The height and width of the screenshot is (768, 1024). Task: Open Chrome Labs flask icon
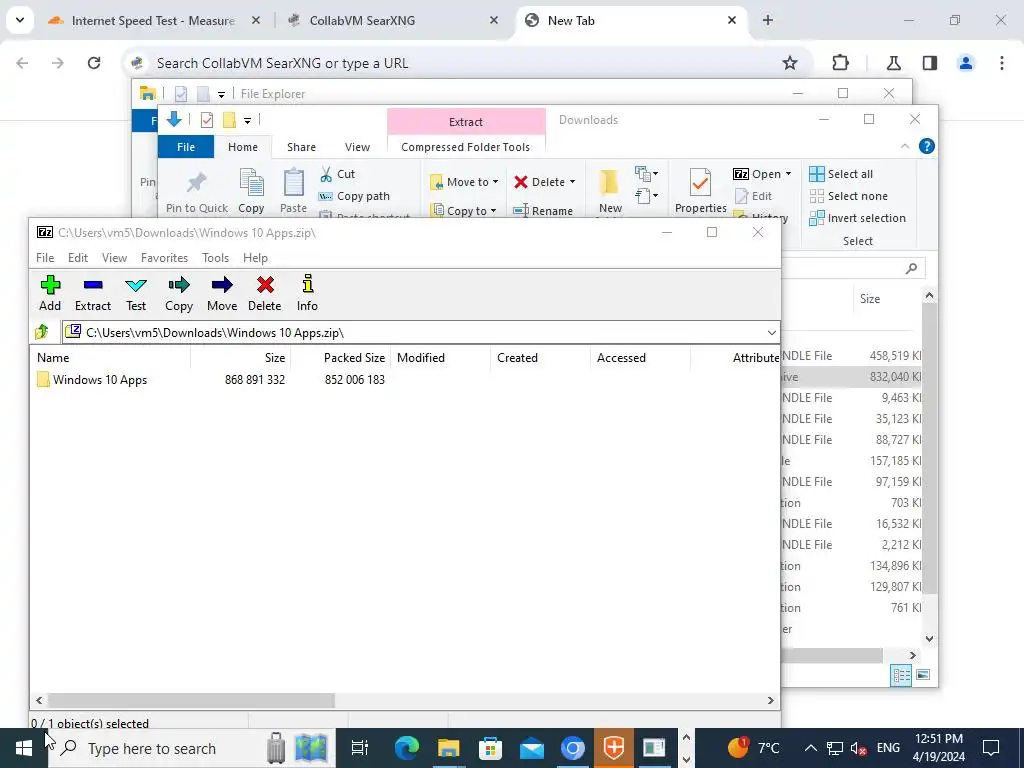tap(893, 63)
